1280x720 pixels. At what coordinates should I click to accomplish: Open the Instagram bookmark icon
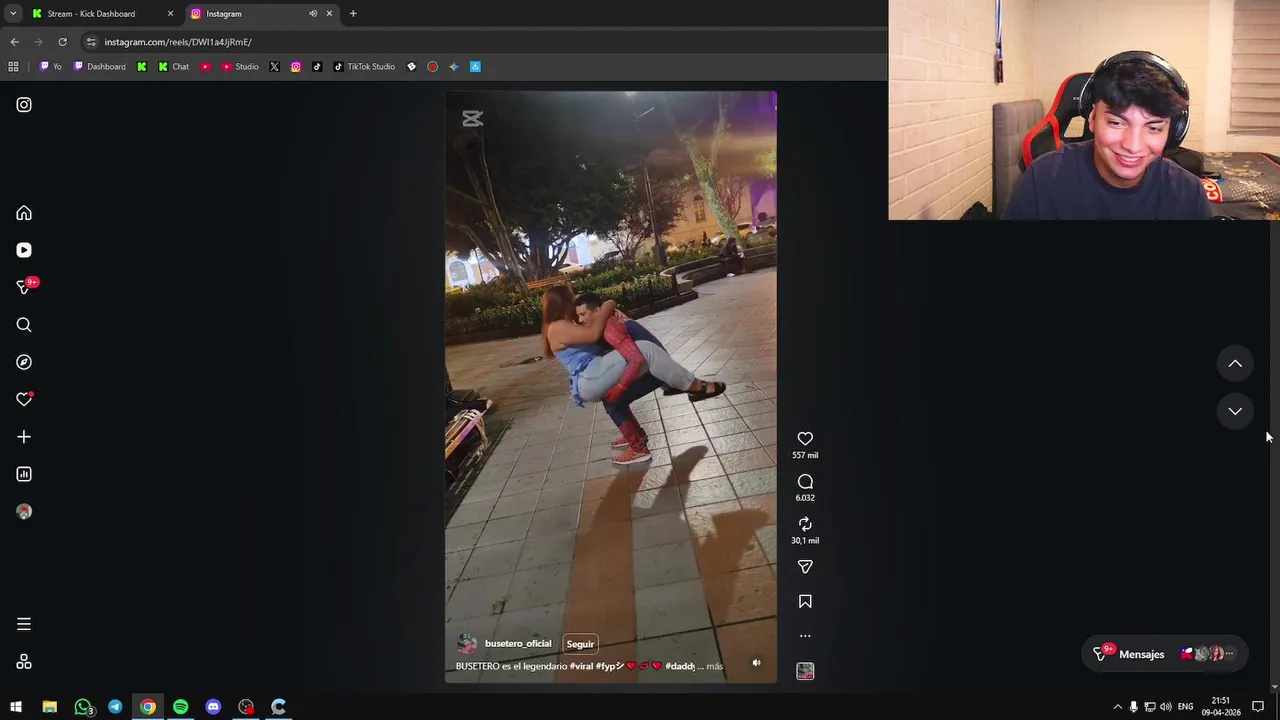point(296,67)
